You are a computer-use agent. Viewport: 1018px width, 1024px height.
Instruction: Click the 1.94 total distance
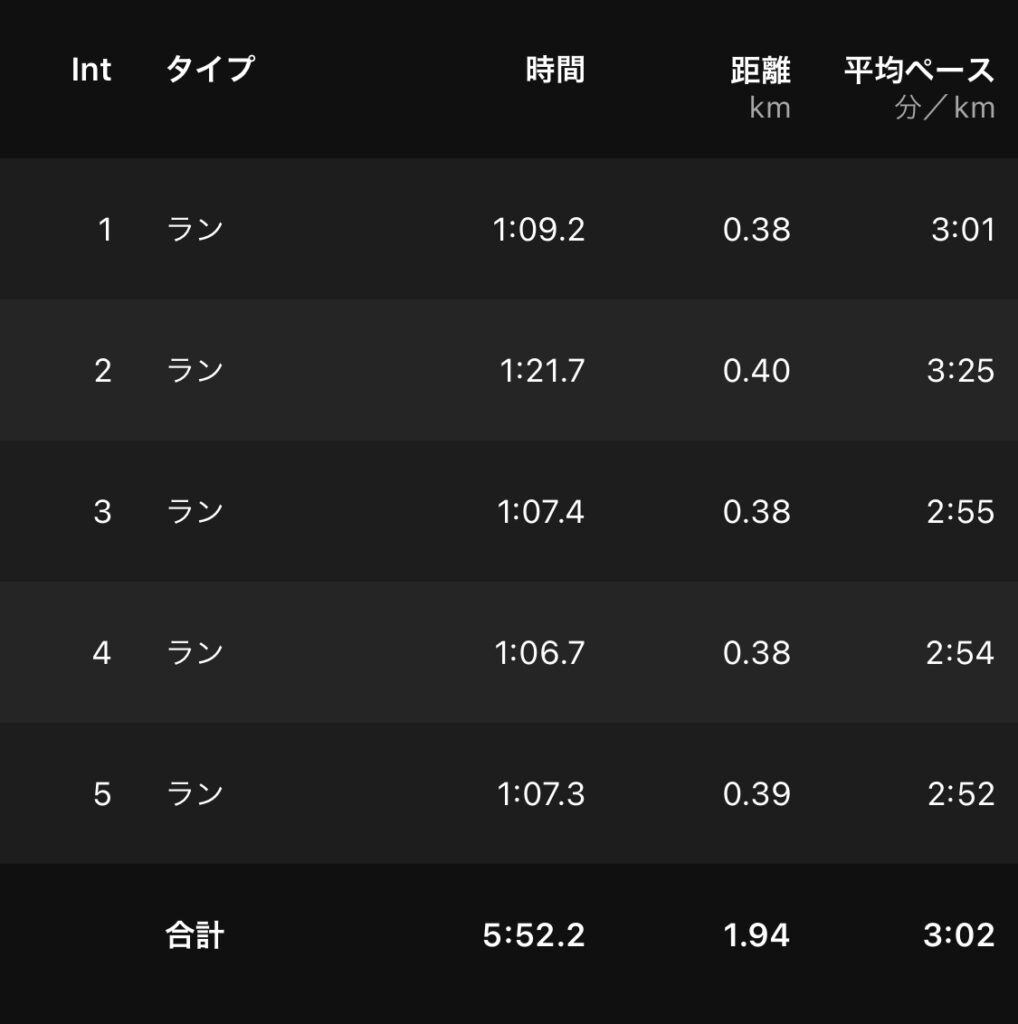pyautogui.click(x=756, y=935)
